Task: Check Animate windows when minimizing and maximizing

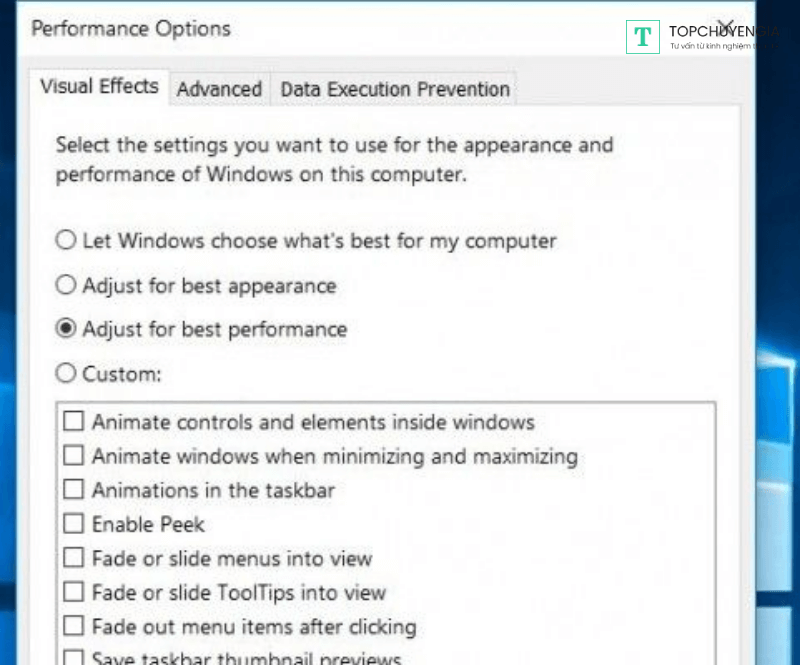Action: [x=74, y=456]
